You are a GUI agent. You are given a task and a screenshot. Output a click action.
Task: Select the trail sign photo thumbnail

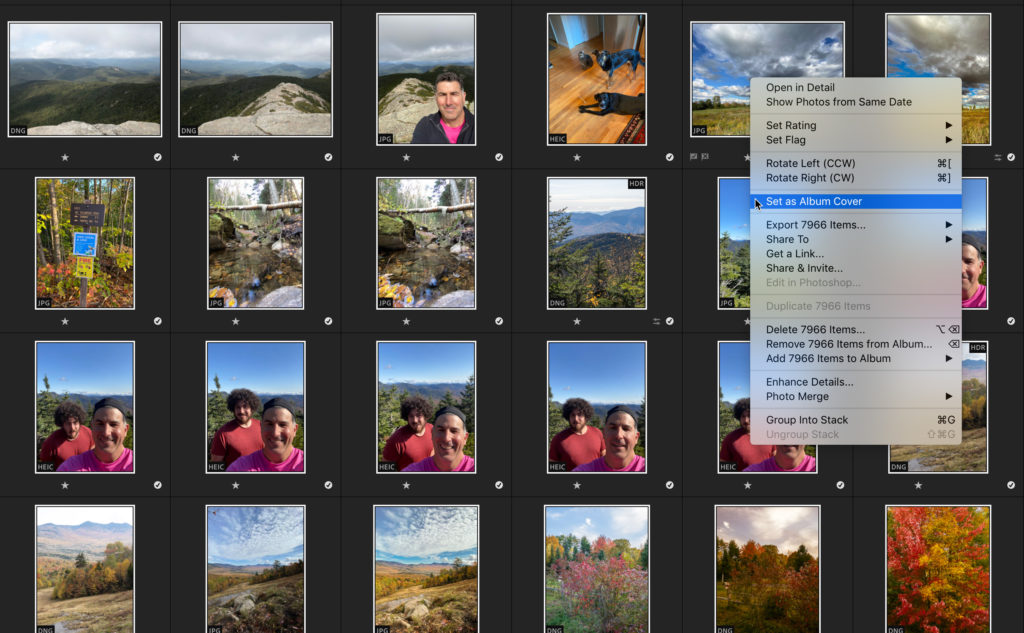[84, 243]
